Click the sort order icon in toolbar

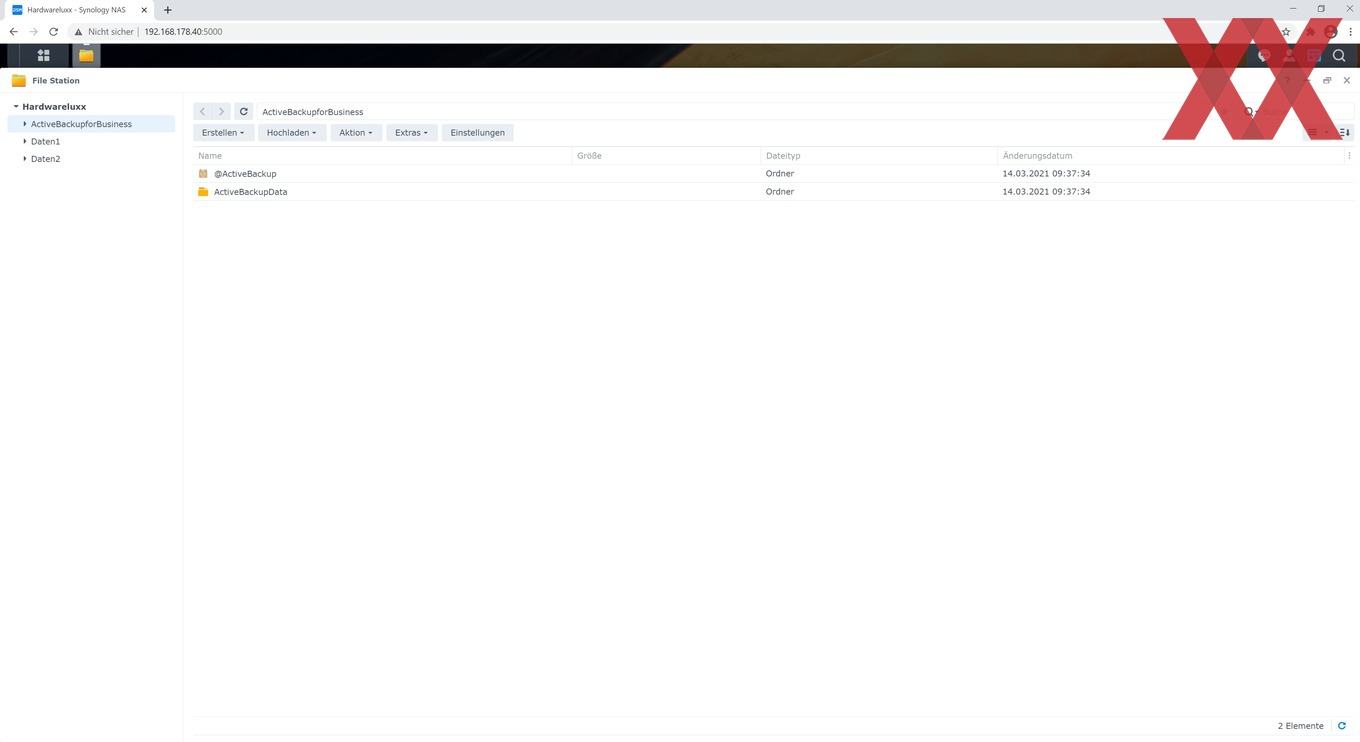1345,132
